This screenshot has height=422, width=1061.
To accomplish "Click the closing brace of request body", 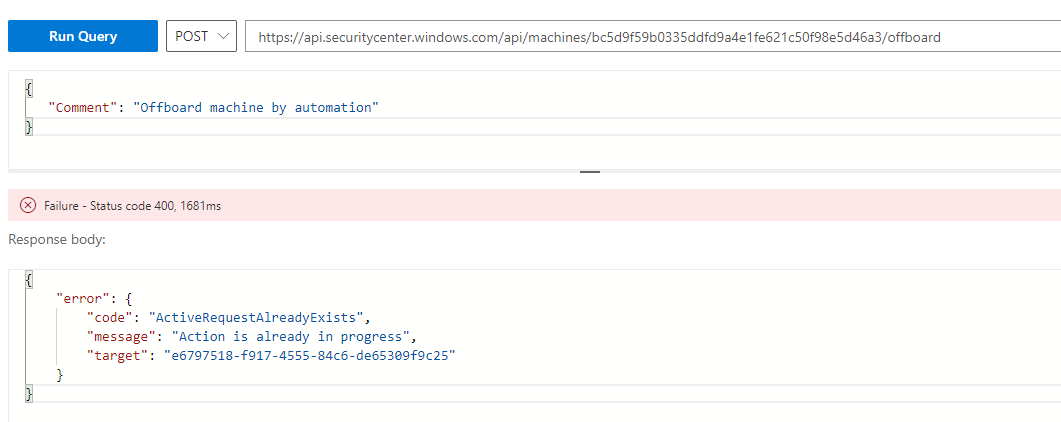I will point(28,126).
